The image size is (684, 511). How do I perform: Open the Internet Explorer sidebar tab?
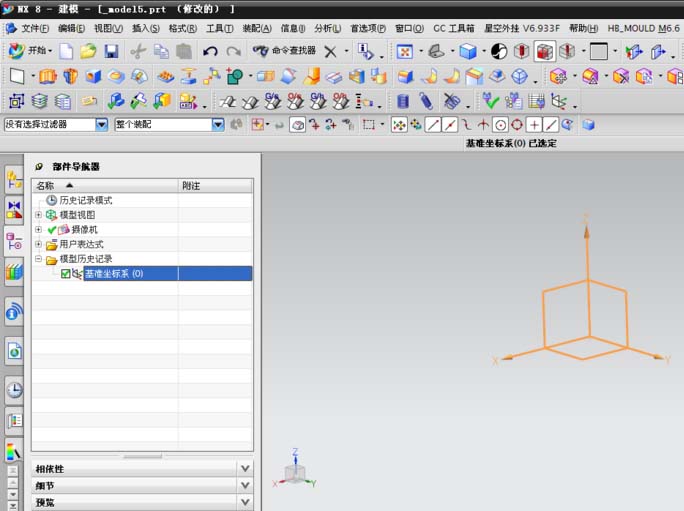coord(14,351)
